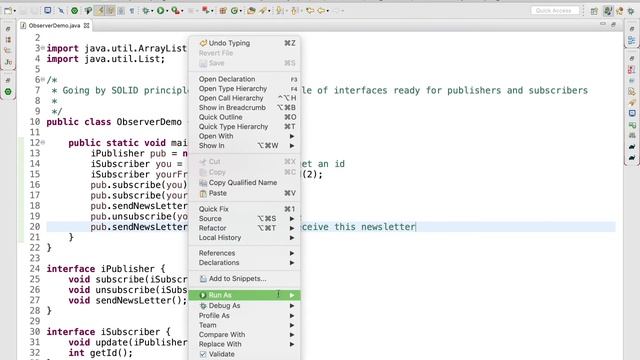This screenshot has width=640, height=360.
Task: Expand the Show In submenu
Action: [244, 145]
